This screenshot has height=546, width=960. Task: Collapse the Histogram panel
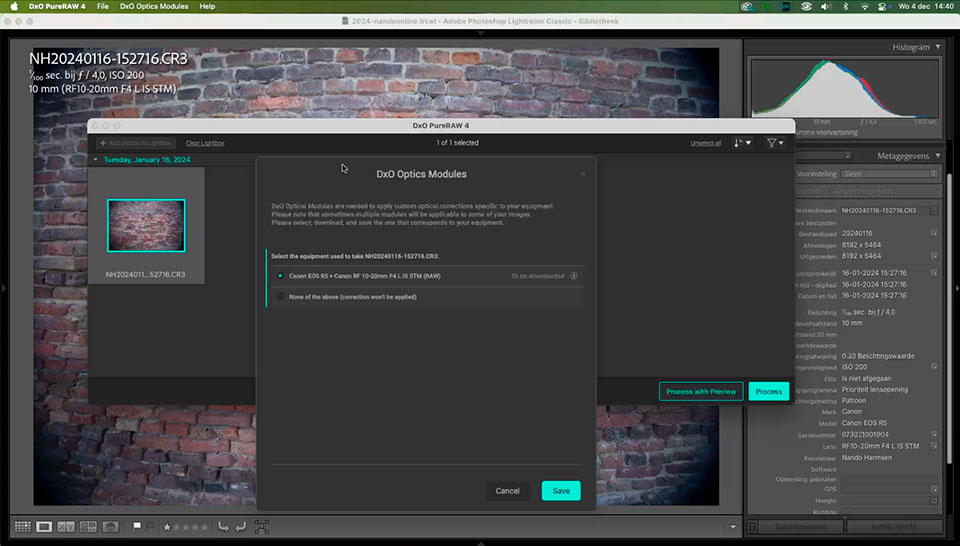pos(938,47)
